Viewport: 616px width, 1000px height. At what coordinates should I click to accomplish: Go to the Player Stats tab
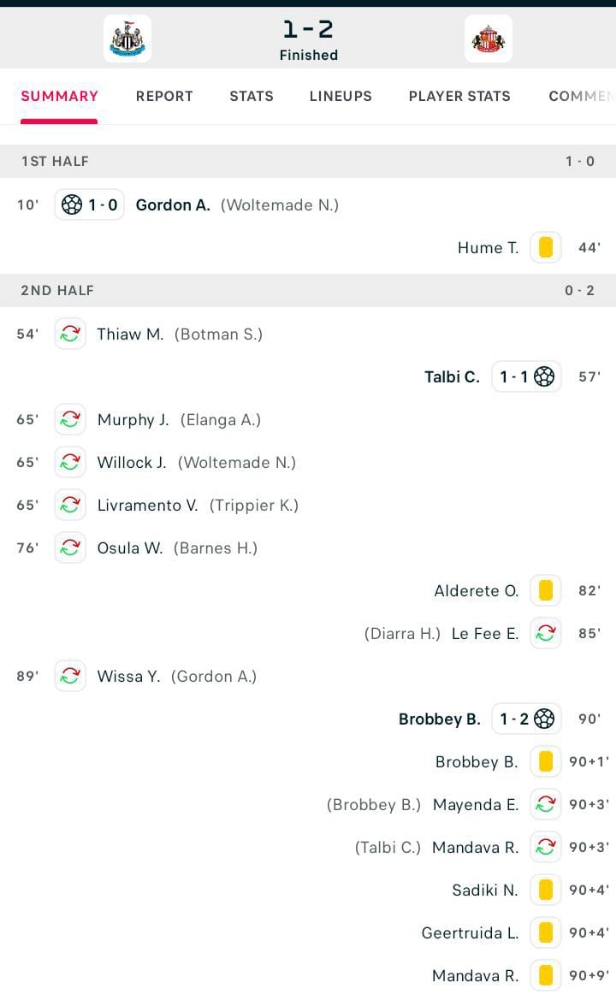[x=459, y=96]
